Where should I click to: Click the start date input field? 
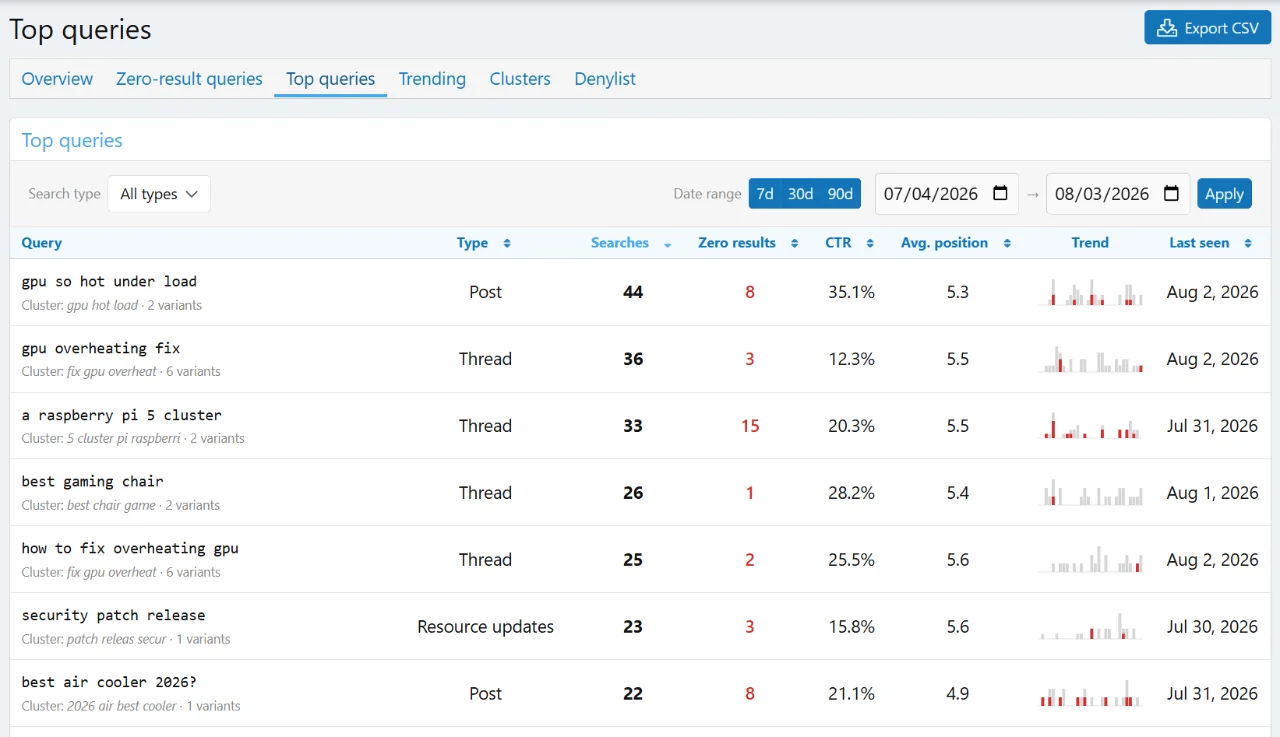point(946,194)
